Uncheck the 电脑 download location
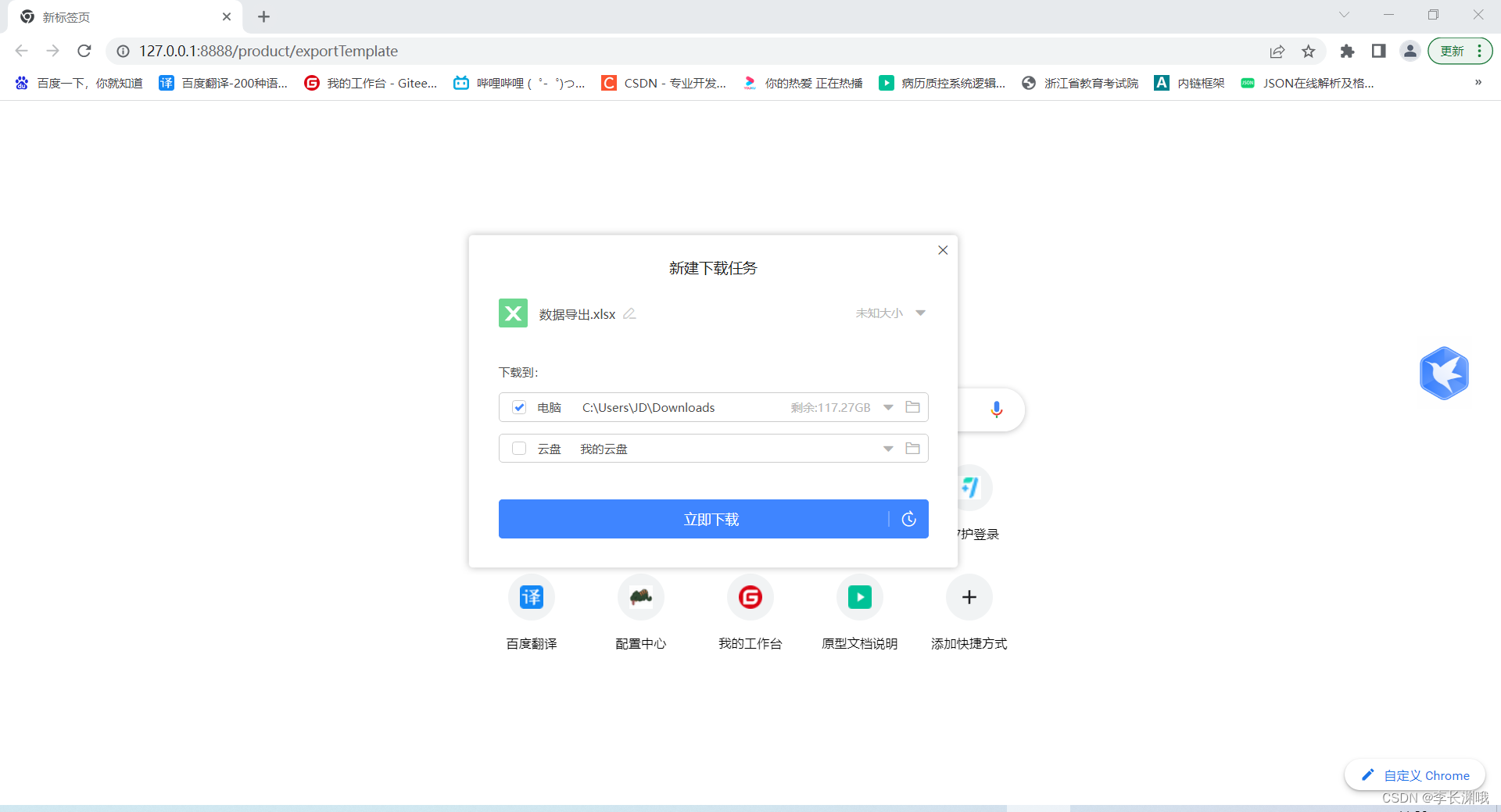Image resolution: width=1501 pixels, height=812 pixels. 518,406
